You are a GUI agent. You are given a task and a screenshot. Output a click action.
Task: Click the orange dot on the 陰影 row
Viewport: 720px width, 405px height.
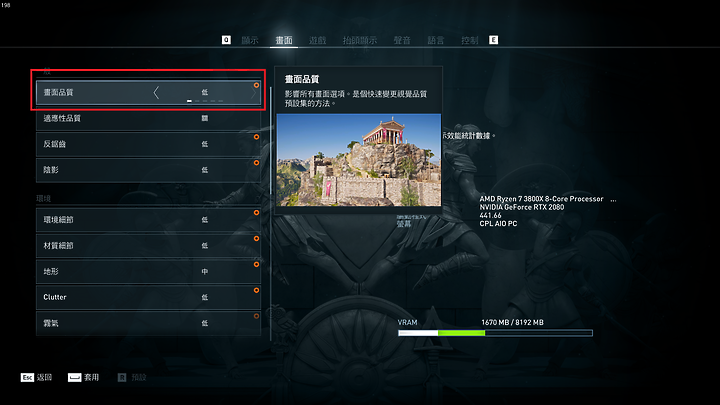click(x=256, y=163)
